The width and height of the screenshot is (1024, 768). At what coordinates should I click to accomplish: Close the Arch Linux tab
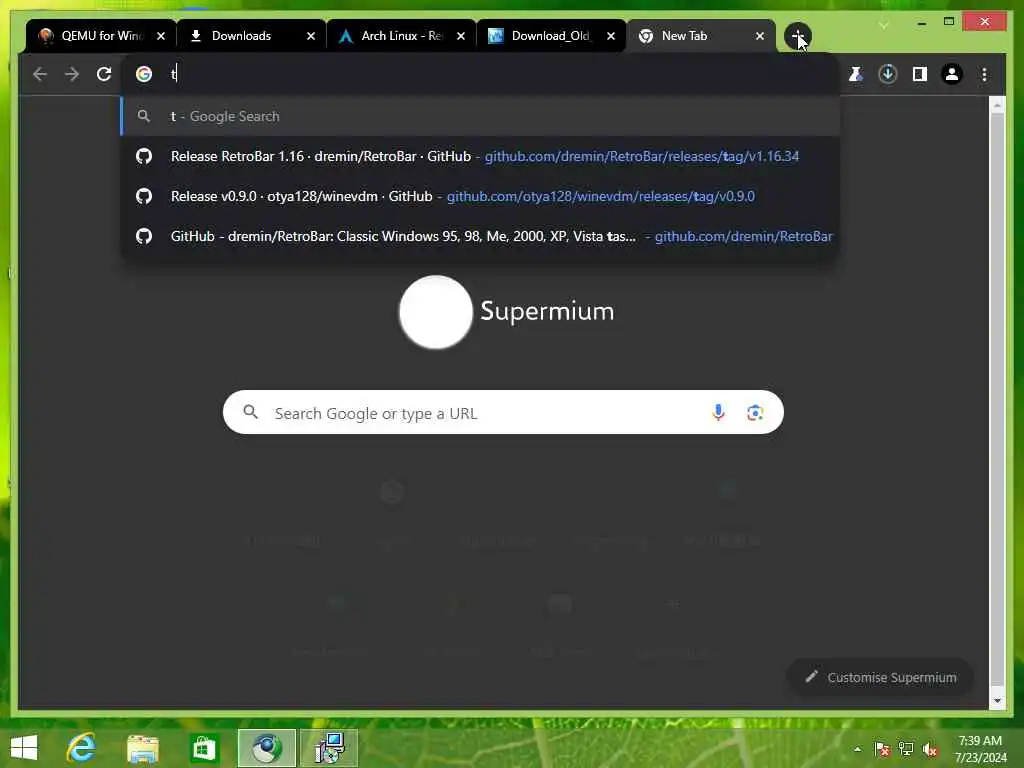(x=461, y=36)
